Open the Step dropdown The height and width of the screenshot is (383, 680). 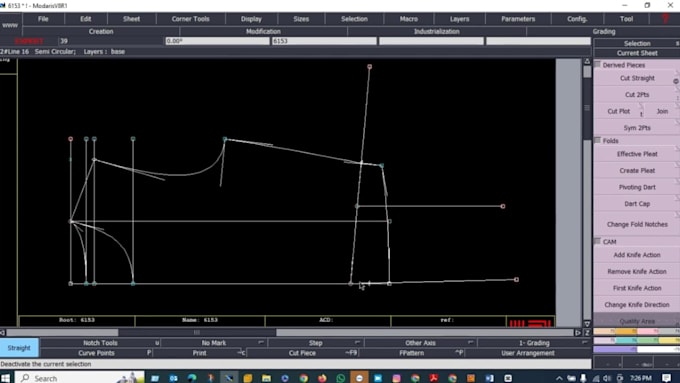315,343
